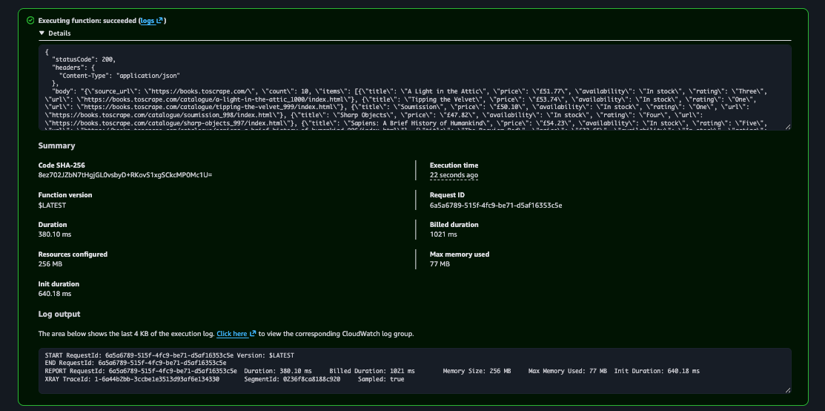This screenshot has height=411, width=825.
Task: Click the Summary heading
Action: pos(56,146)
